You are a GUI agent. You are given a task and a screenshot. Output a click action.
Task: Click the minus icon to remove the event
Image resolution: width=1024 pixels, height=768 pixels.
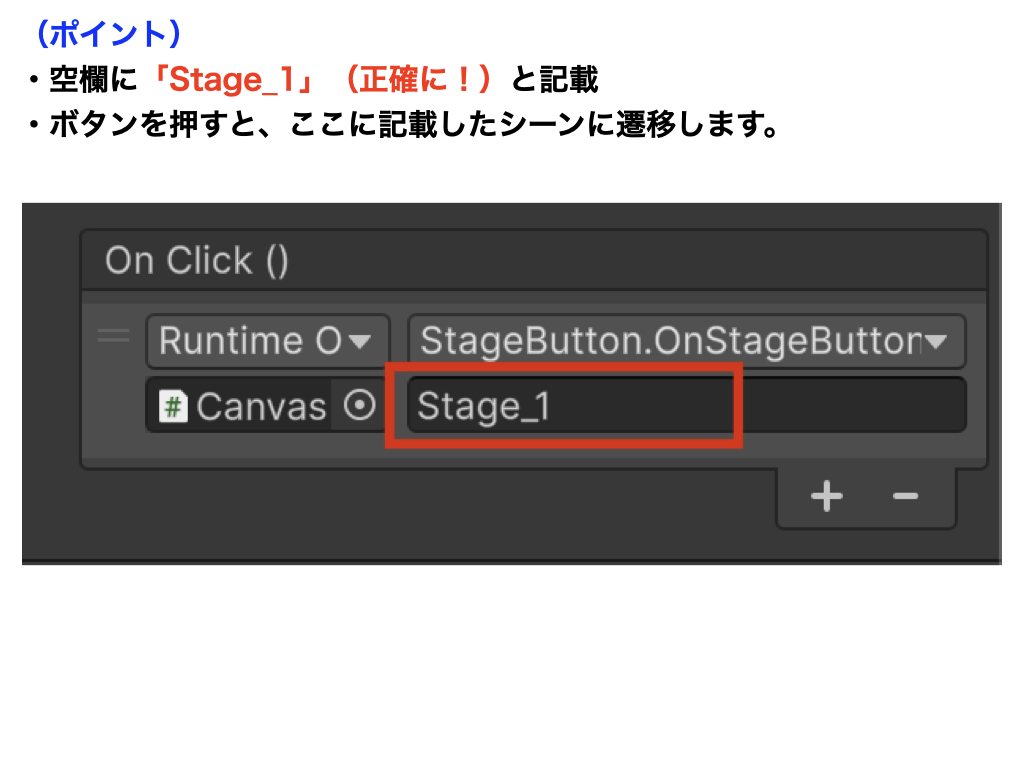pos(903,497)
